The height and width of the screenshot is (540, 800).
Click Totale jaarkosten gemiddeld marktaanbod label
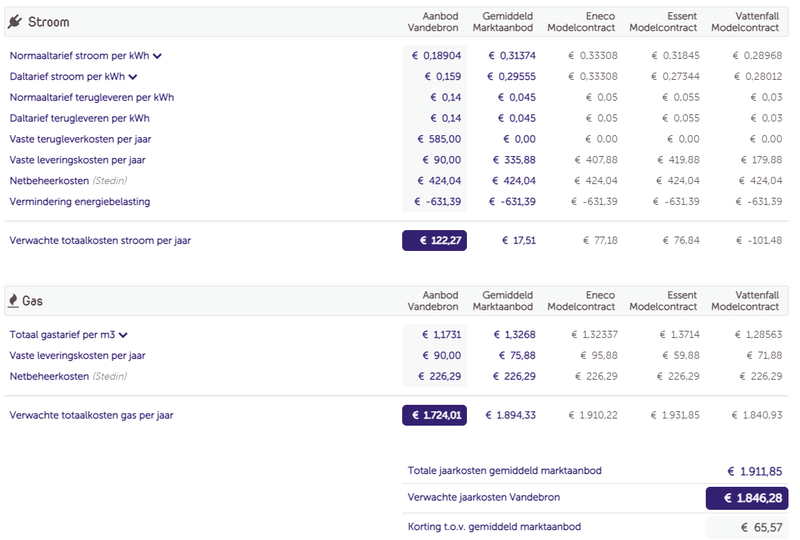click(504, 471)
